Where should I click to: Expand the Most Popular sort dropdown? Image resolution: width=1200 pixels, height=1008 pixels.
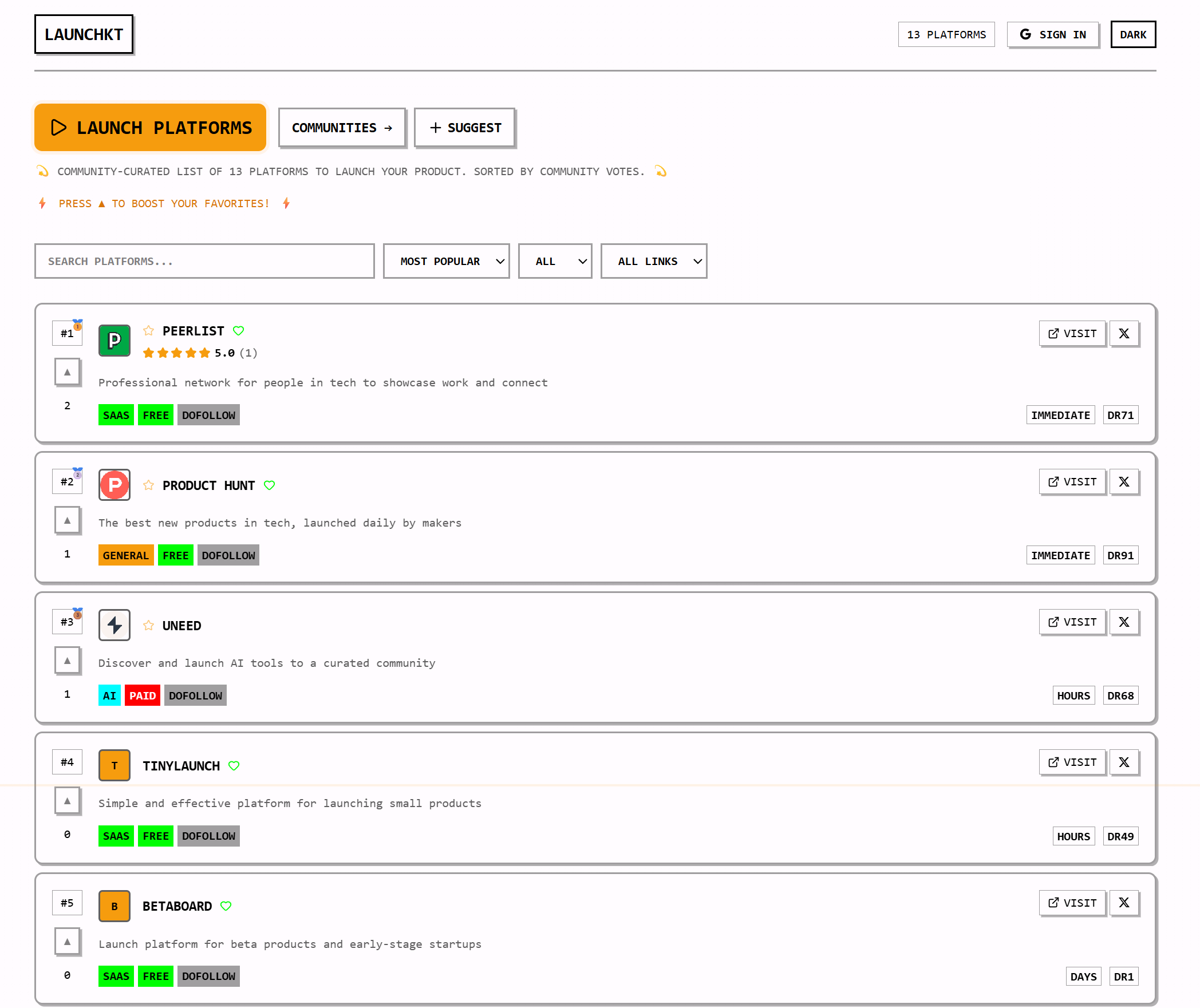point(447,261)
